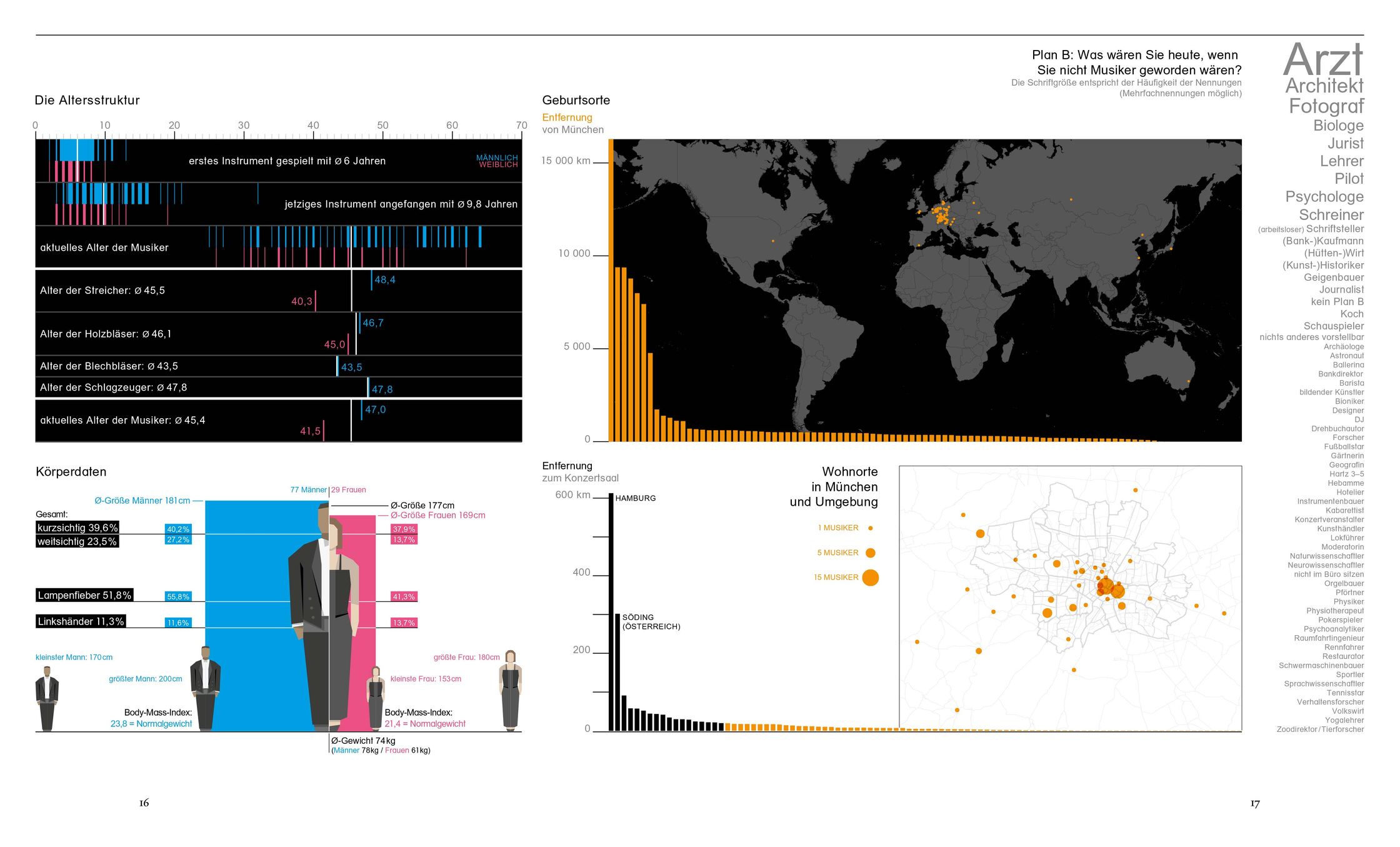This screenshot has width=1400, height=847.
Task: Click the smallest woman figure illustration
Action: click(x=375, y=698)
